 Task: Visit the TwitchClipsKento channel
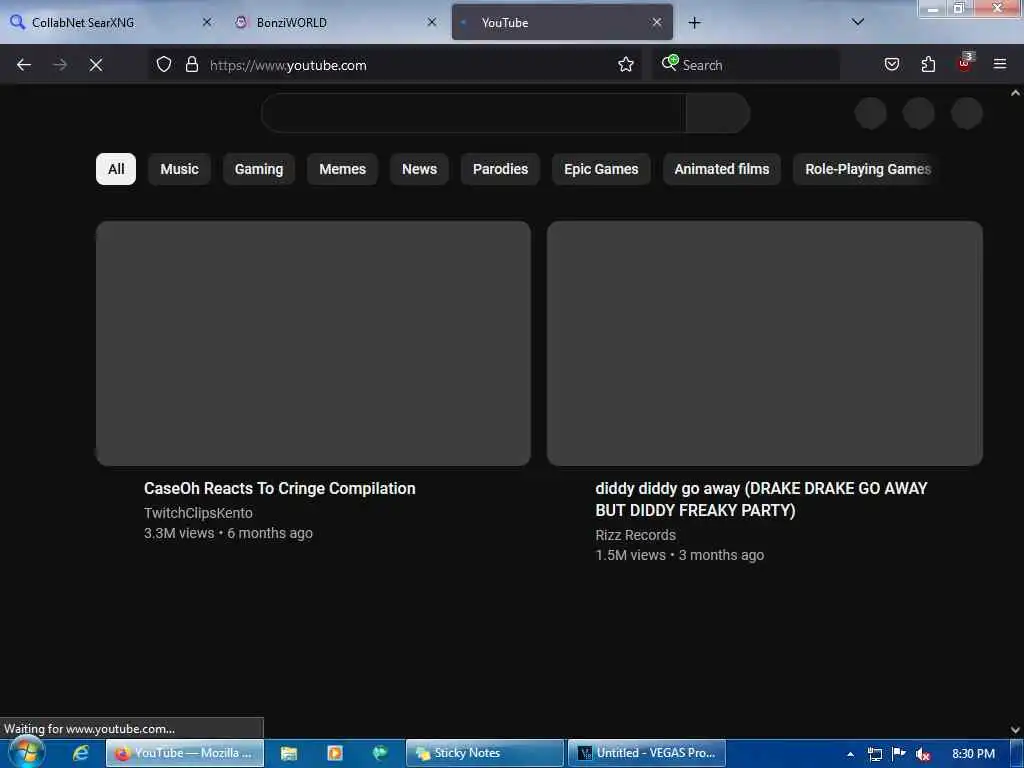point(198,513)
